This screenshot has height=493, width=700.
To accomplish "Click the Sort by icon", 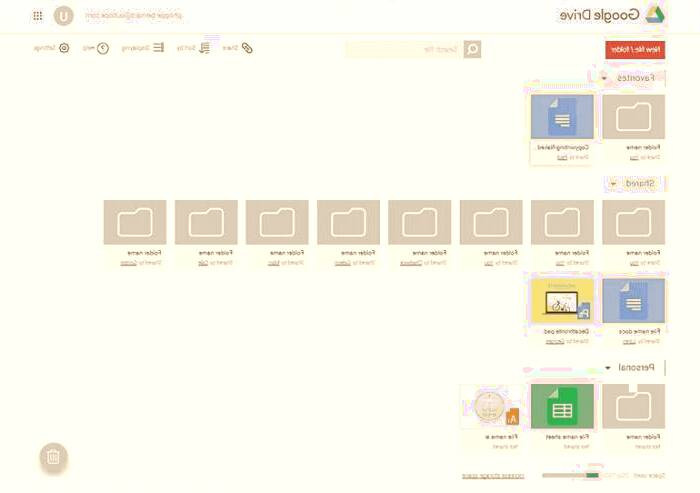I will pyautogui.click(x=205, y=48).
